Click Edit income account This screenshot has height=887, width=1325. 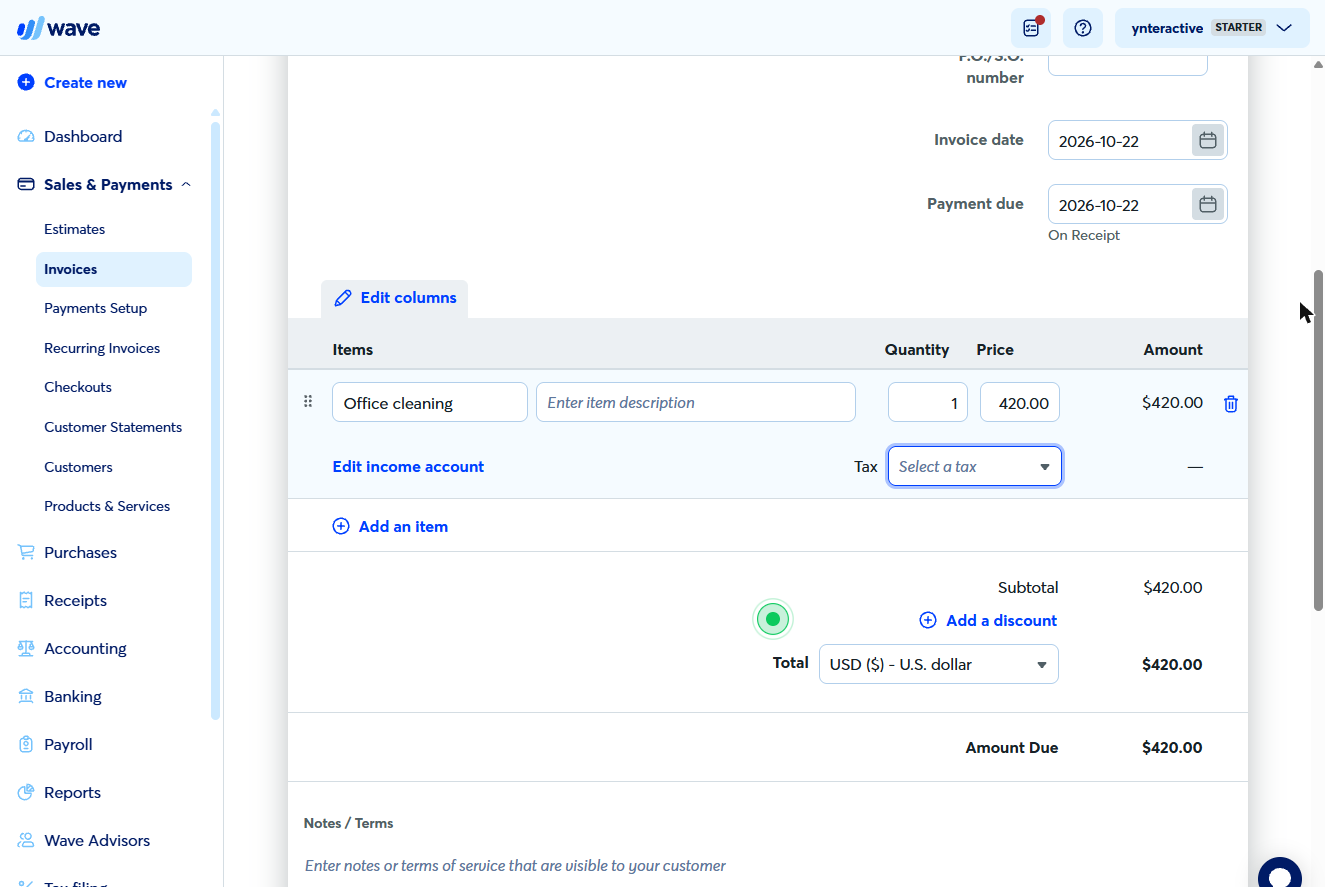click(408, 467)
